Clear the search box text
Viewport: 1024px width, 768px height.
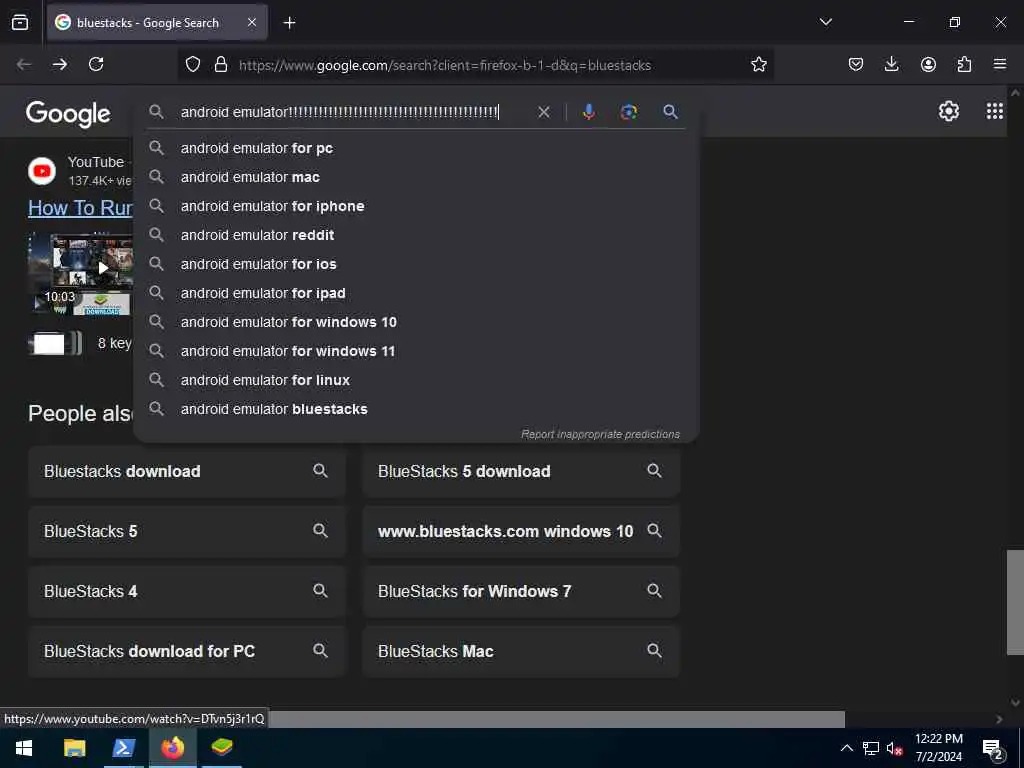(543, 112)
